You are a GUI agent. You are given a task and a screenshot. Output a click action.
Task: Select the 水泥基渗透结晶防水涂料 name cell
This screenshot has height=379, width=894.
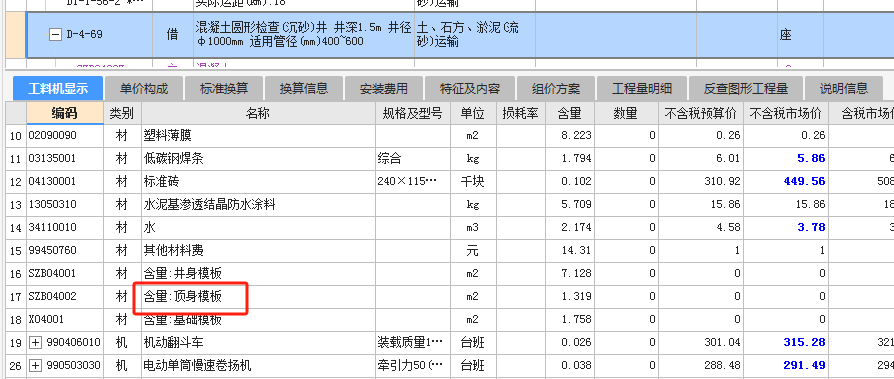(x=258, y=205)
